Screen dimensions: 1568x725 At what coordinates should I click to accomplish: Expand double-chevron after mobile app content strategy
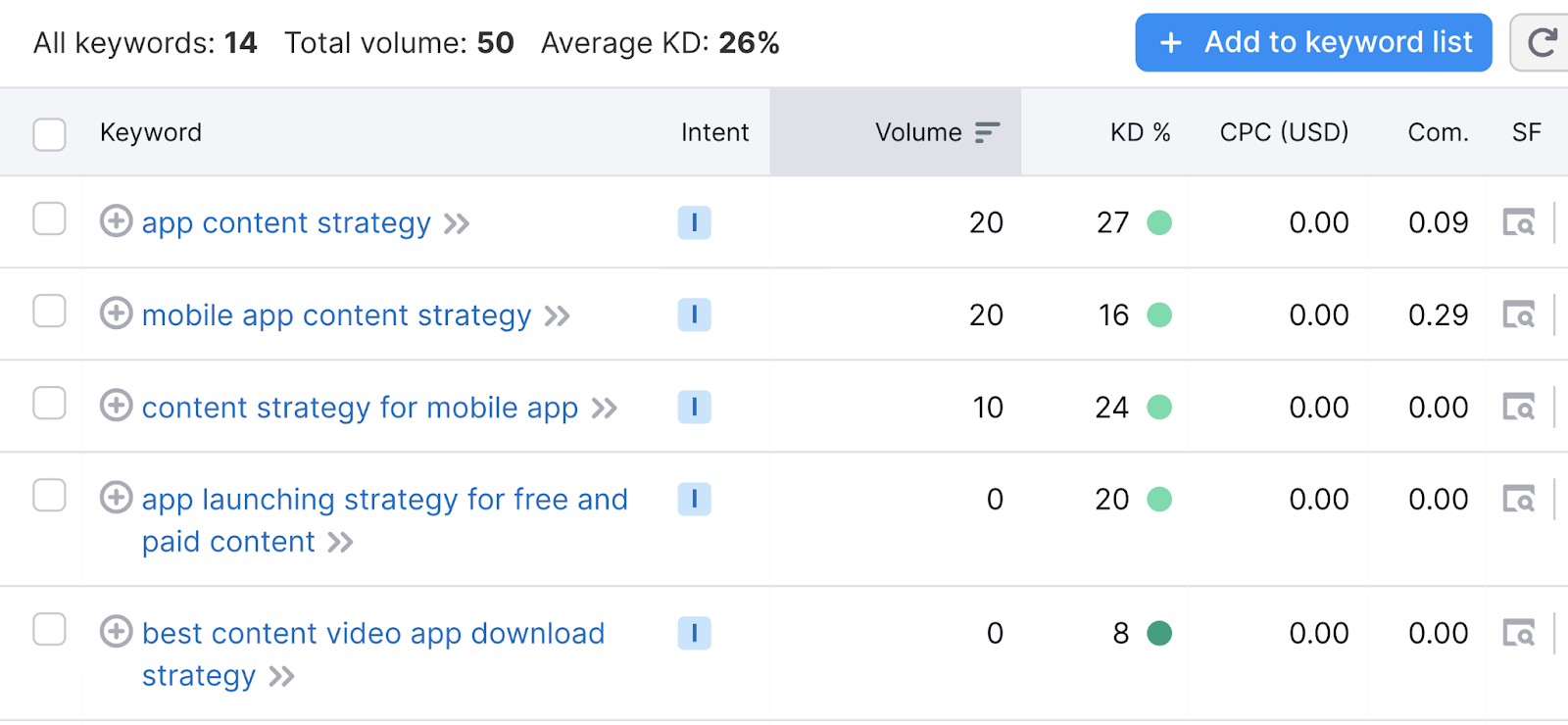[x=558, y=316]
